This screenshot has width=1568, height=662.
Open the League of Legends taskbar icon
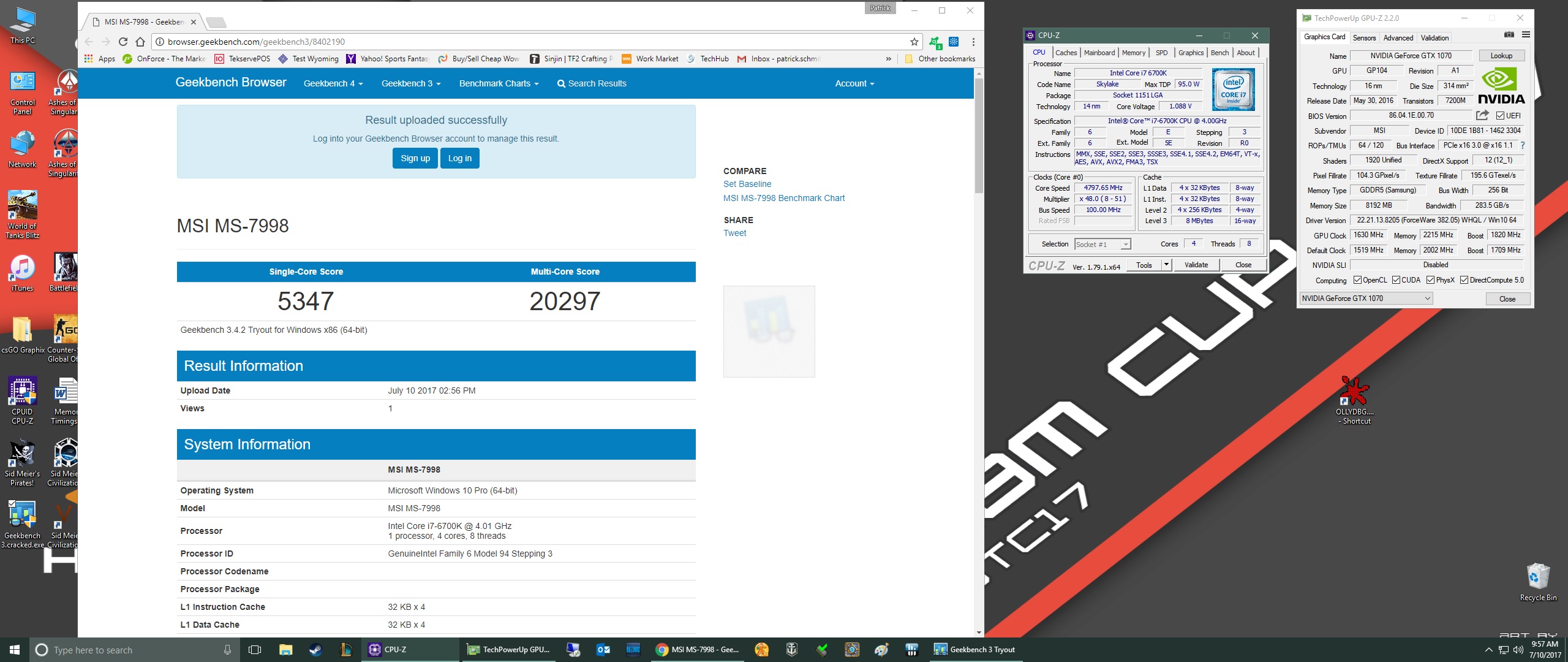(345, 650)
